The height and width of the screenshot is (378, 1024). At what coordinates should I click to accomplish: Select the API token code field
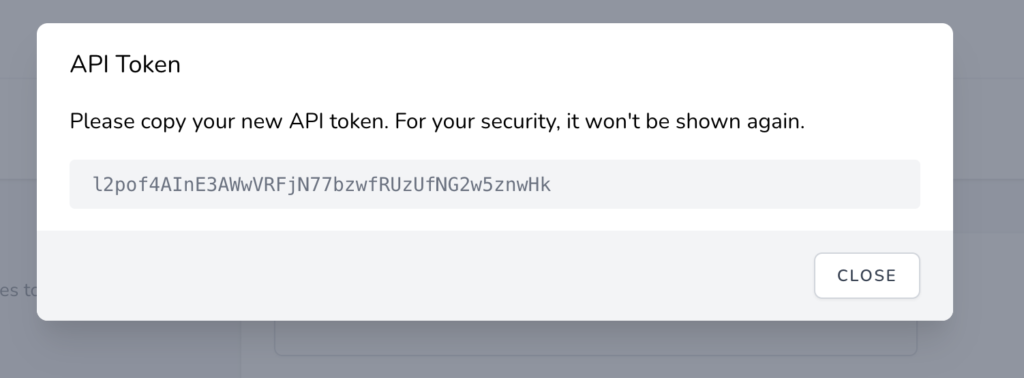tap(494, 184)
